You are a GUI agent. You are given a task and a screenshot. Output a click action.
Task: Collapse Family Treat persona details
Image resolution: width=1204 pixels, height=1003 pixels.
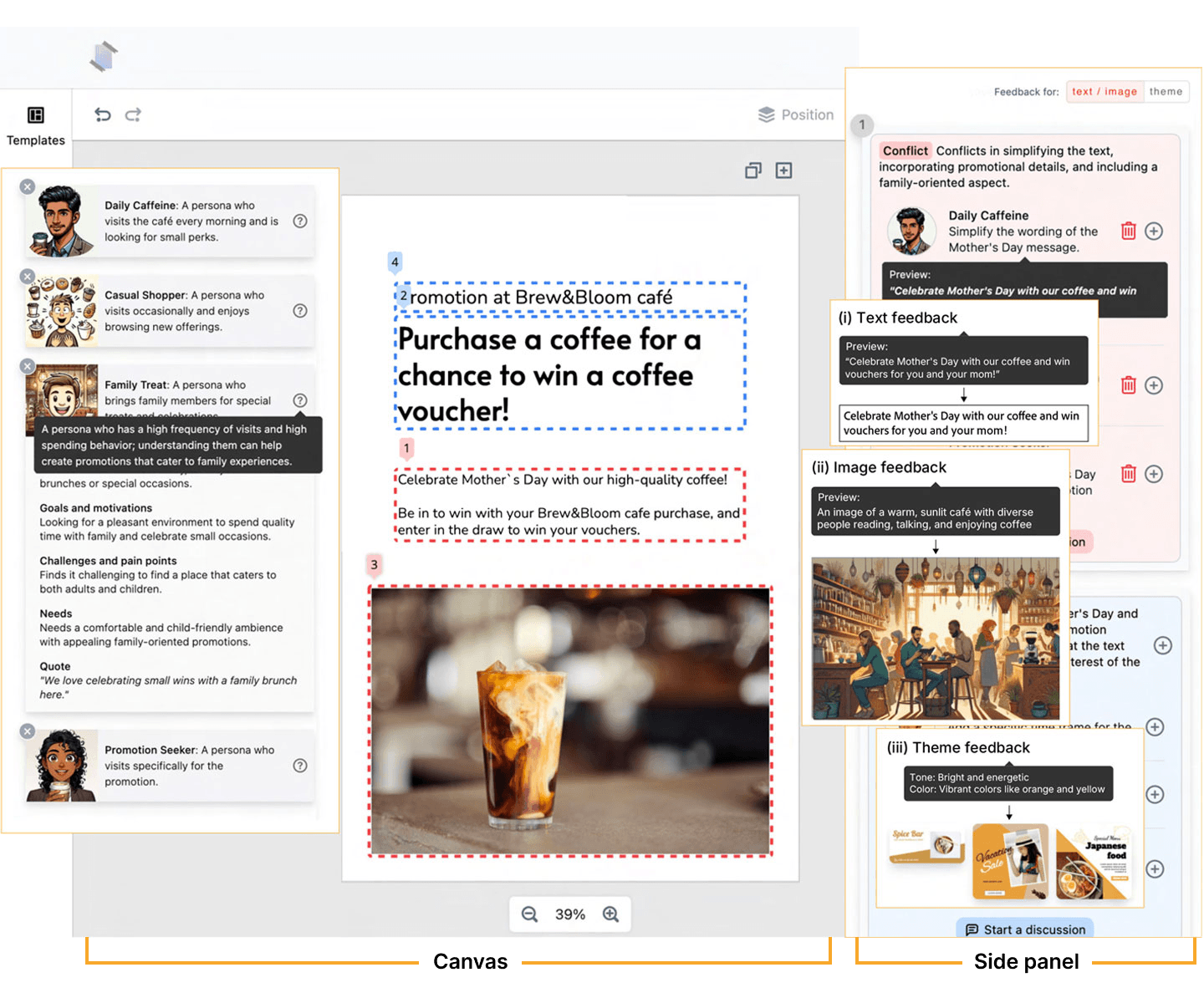click(300, 400)
